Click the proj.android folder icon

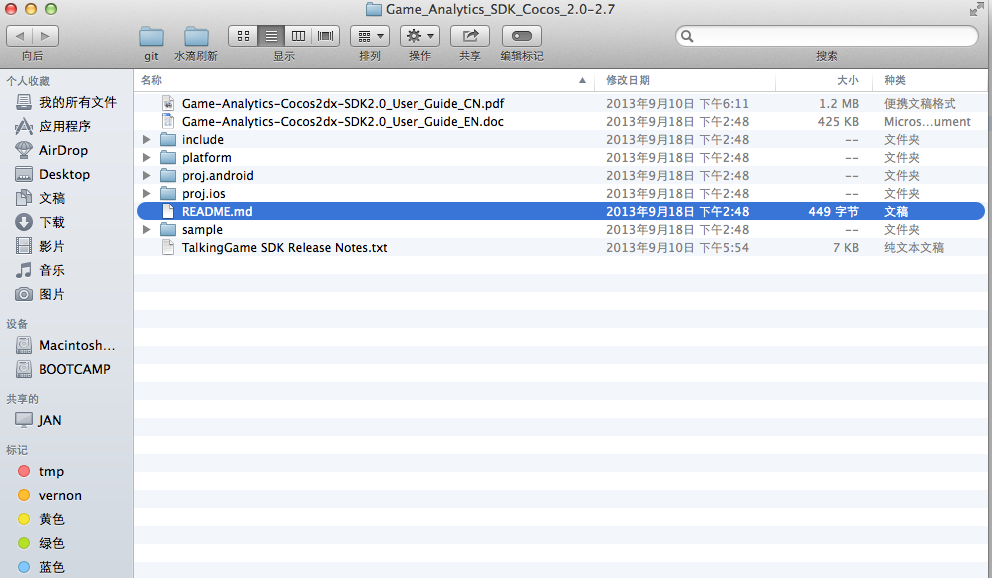[168, 176]
